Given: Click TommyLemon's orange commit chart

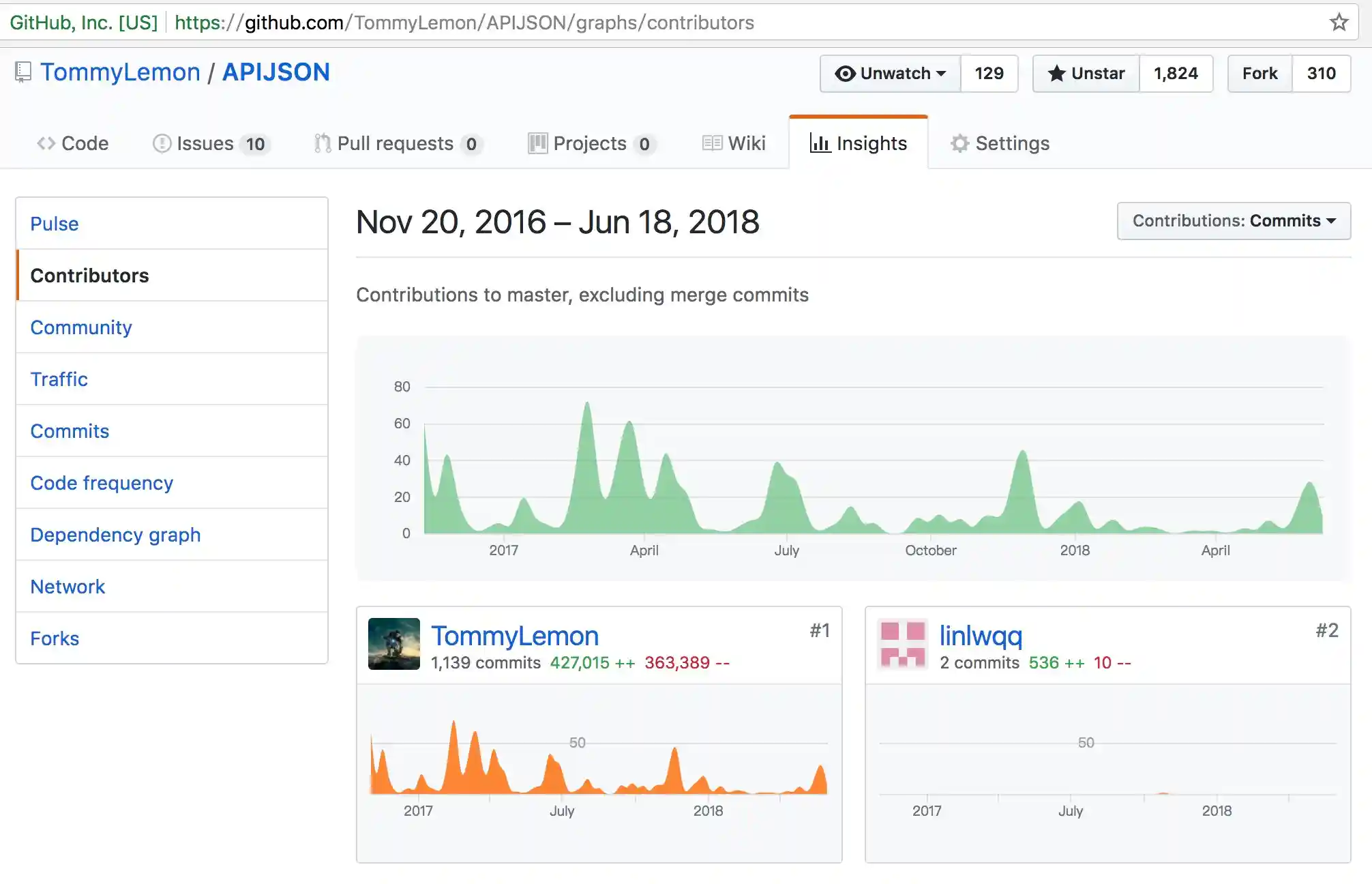Looking at the screenshot, I should (x=599, y=758).
